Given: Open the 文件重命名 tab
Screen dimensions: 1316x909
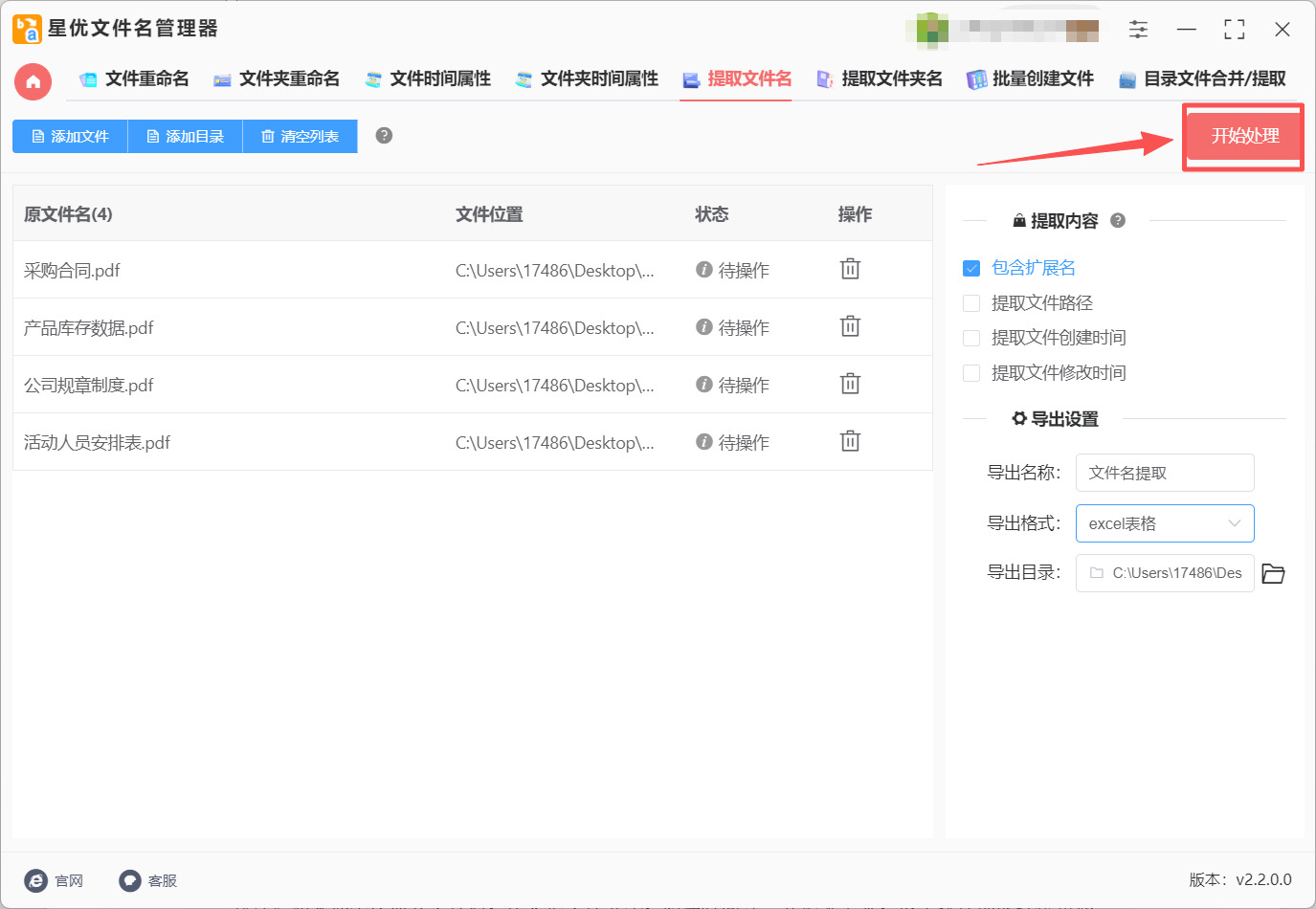Looking at the screenshot, I should (x=134, y=79).
